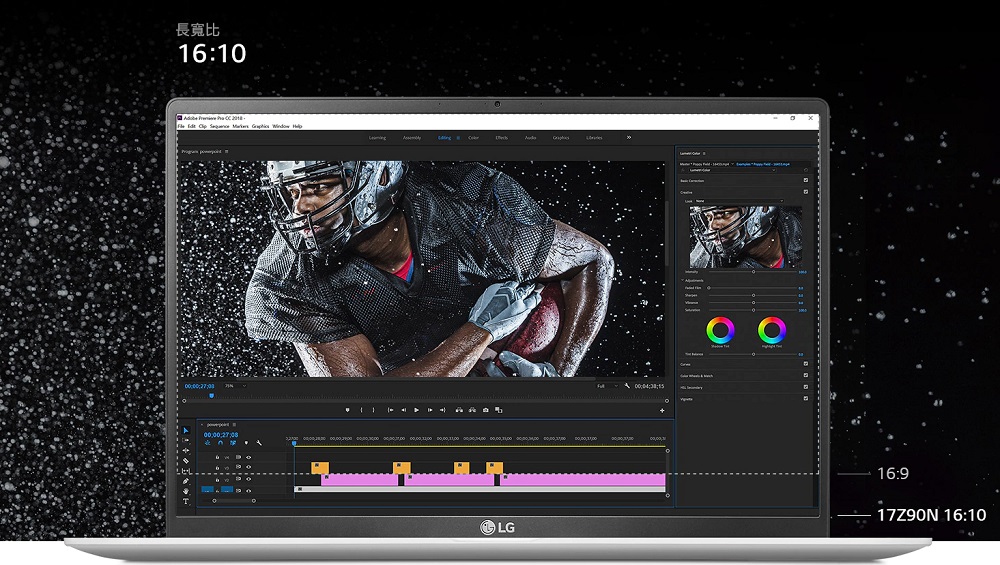The width and height of the screenshot is (1000, 565).
Task: Switch to the Color workspace tab
Action: [x=473, y=137]
